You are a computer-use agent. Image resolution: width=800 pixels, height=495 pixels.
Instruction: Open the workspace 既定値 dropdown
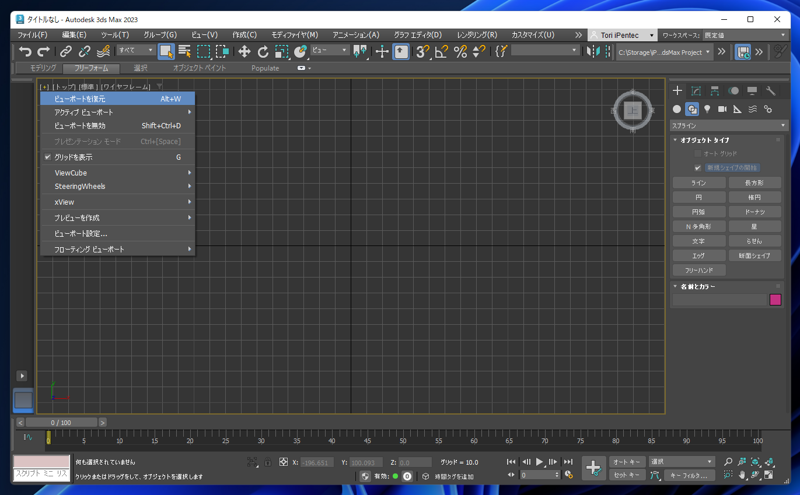(745, 35)
